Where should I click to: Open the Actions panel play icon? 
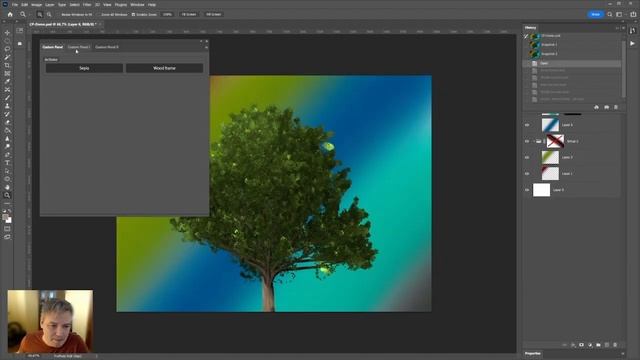coord(633,43)
